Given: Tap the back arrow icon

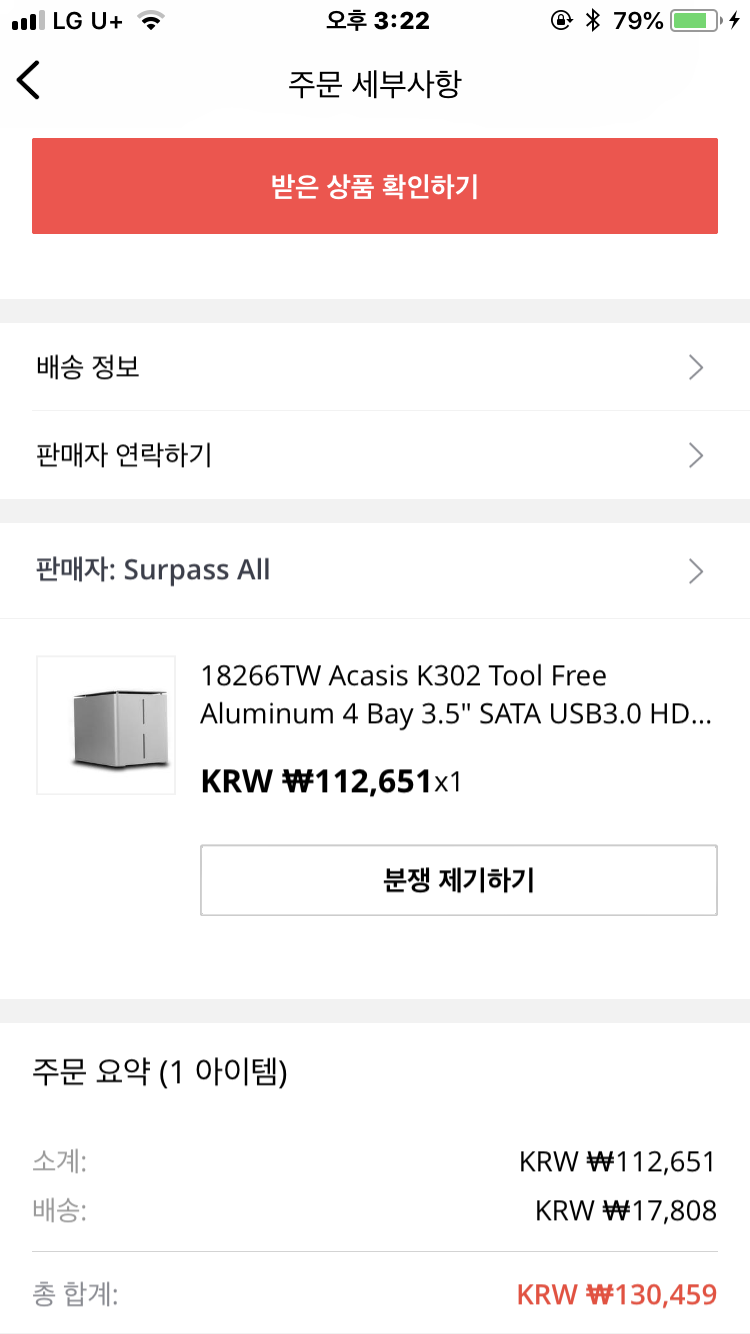Looking at the screenshot, I should [x=29, y=80].
